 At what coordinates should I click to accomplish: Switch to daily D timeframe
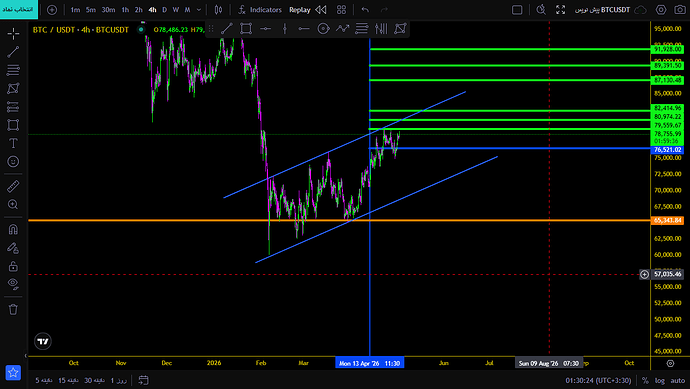coord(165,10)
